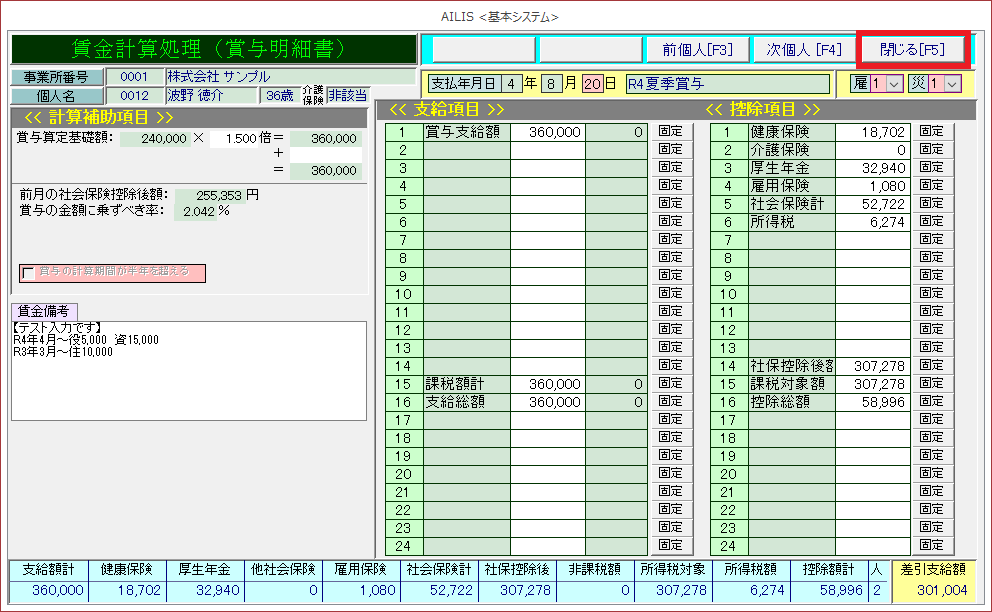Toggle 固定 for 健康保険 deduction row
The height and width of the screenshot is (612, 992).
931,131
